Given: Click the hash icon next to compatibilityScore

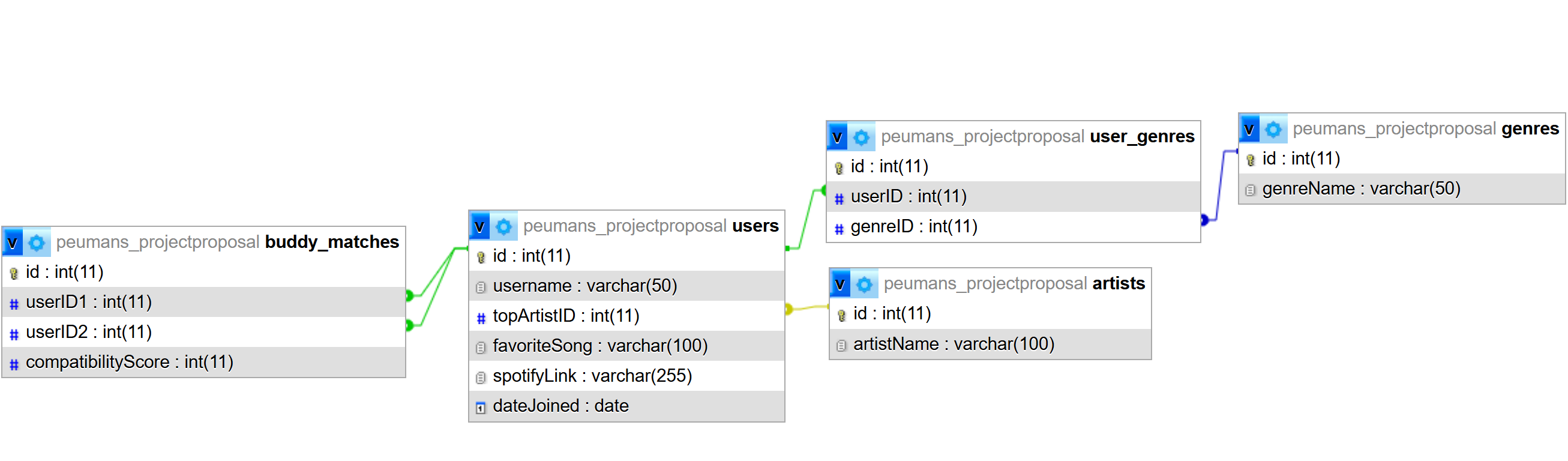Looking at the screenshot, I should (x=14, y=364).
